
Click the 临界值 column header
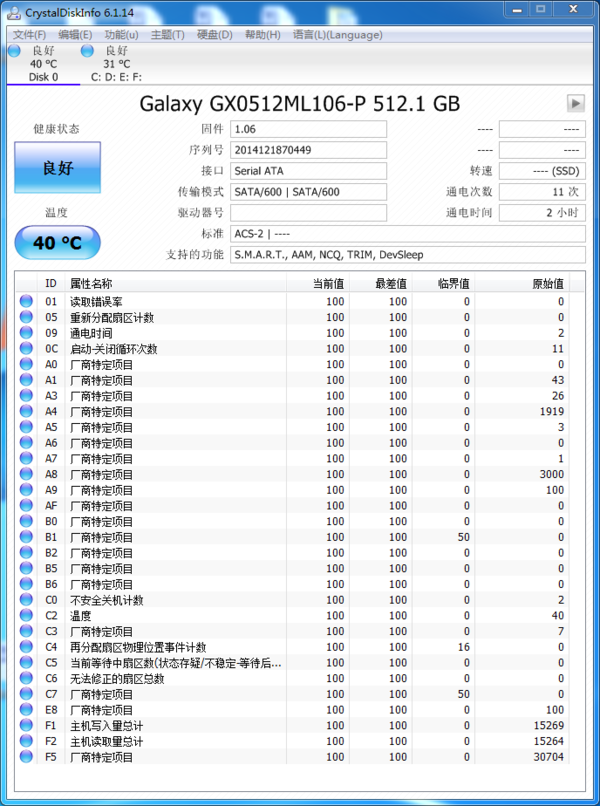[x=443, y=283]
